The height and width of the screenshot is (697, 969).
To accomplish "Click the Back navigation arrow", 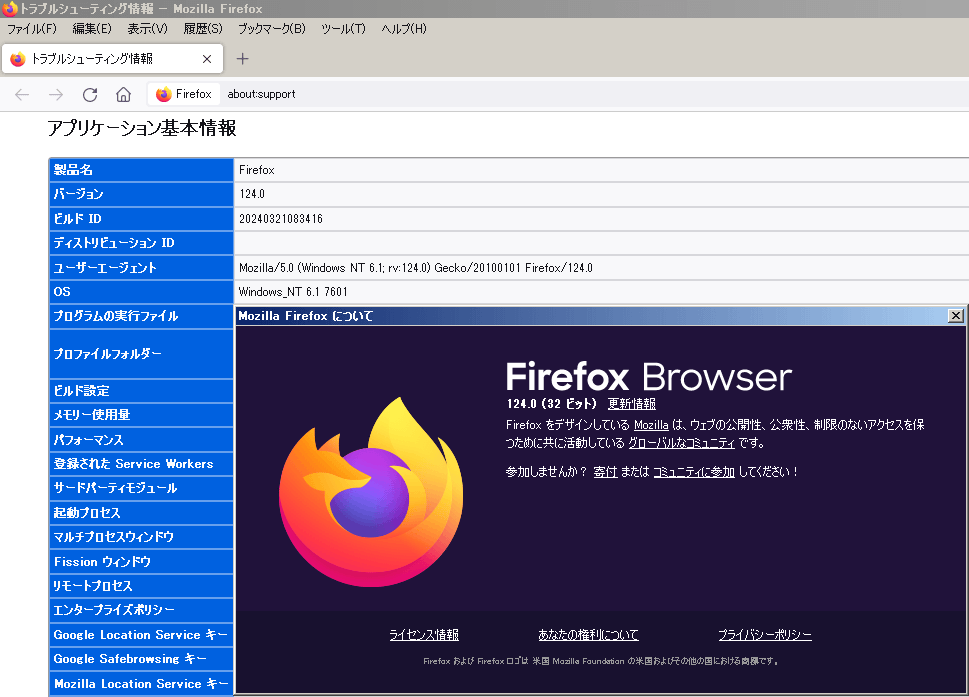I will [x=22, y=94].
